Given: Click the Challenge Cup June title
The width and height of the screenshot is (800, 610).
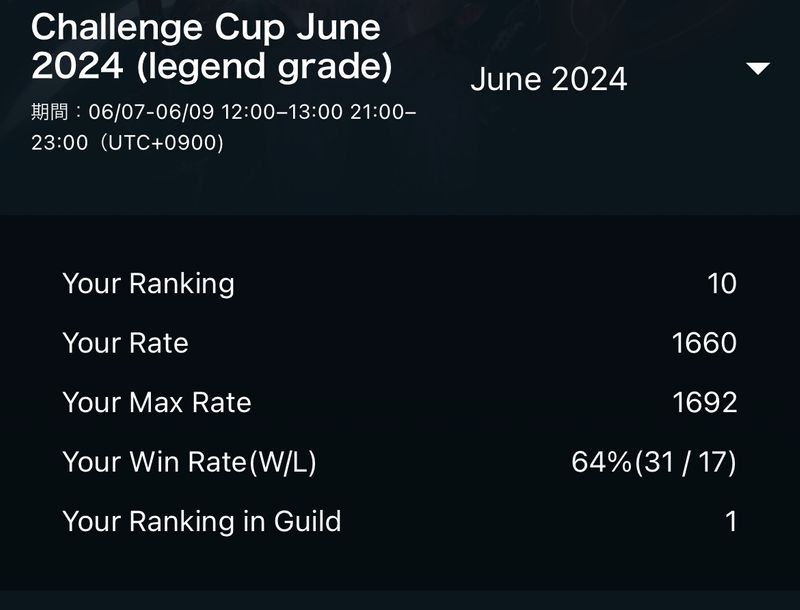Looking at the screenshot, I should (206, 27).
